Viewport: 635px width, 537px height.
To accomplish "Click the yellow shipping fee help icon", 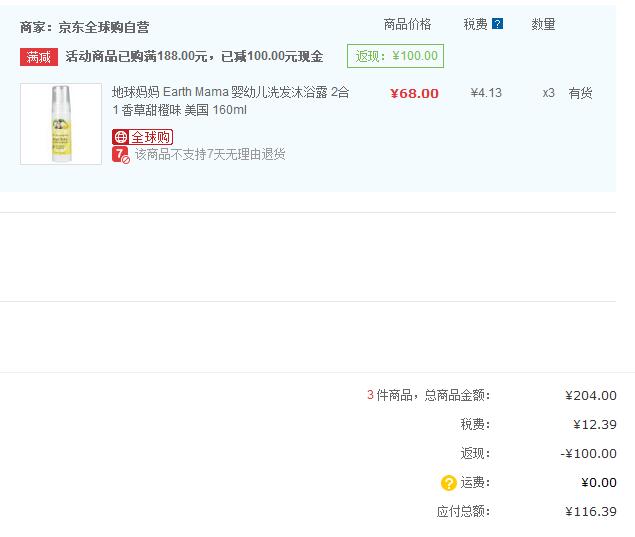I will click(x=449, y=483).
